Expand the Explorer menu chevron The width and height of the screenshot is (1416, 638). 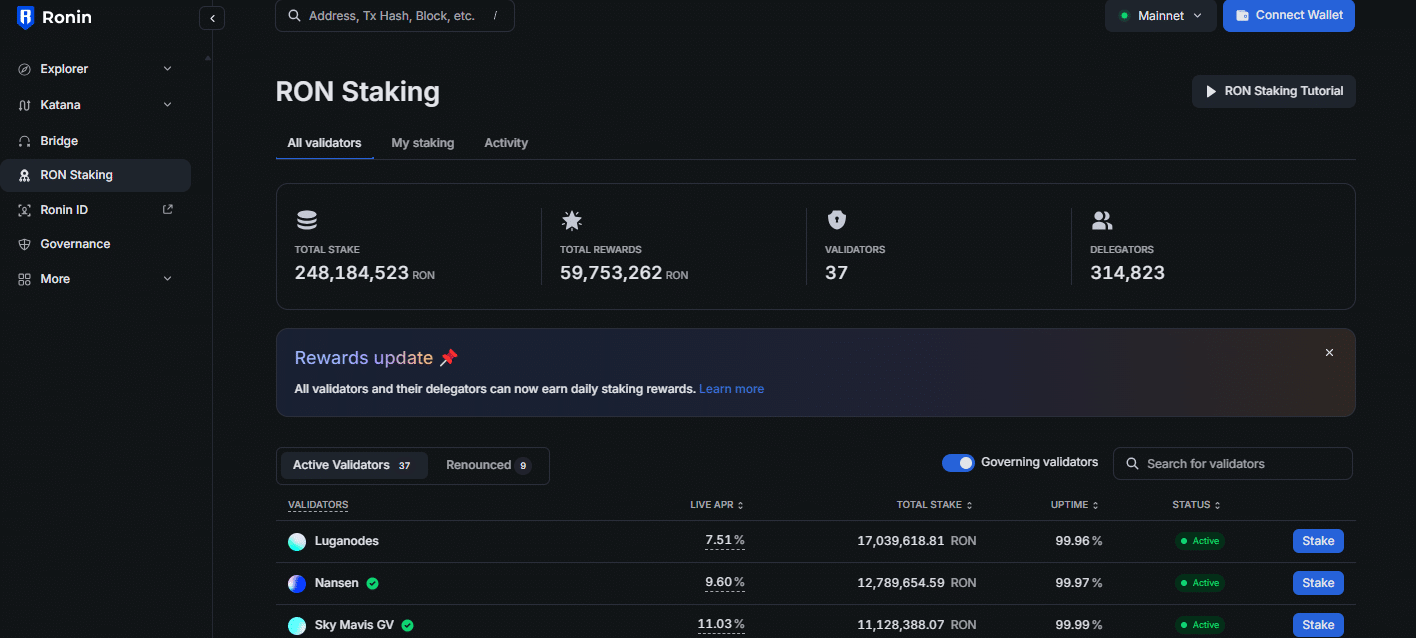click(167, 69)
